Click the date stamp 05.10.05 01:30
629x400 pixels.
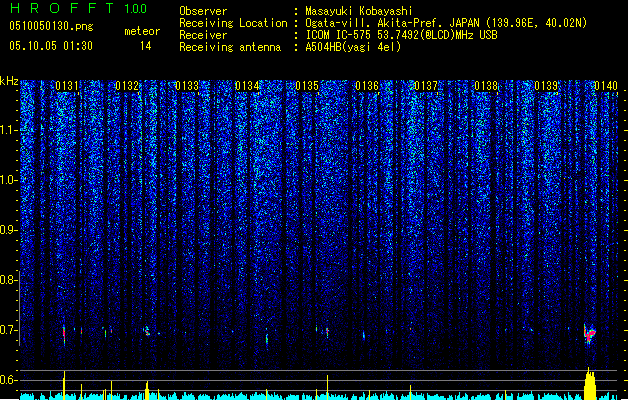[51, 46]
